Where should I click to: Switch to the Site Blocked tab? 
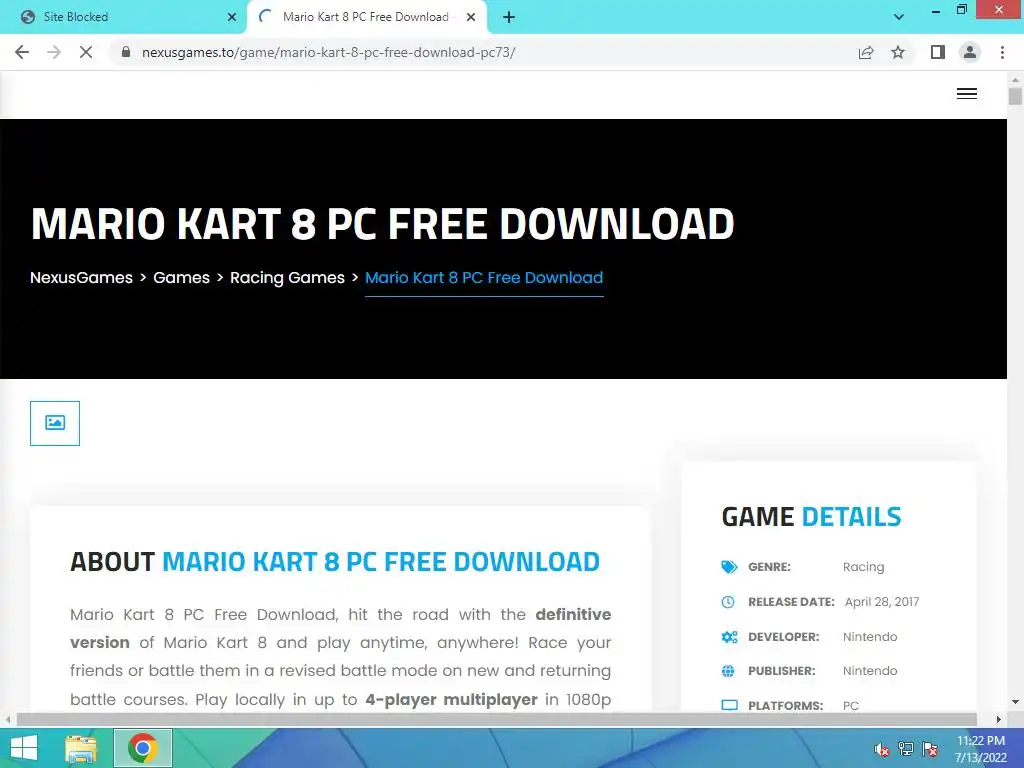pos(123,17)
